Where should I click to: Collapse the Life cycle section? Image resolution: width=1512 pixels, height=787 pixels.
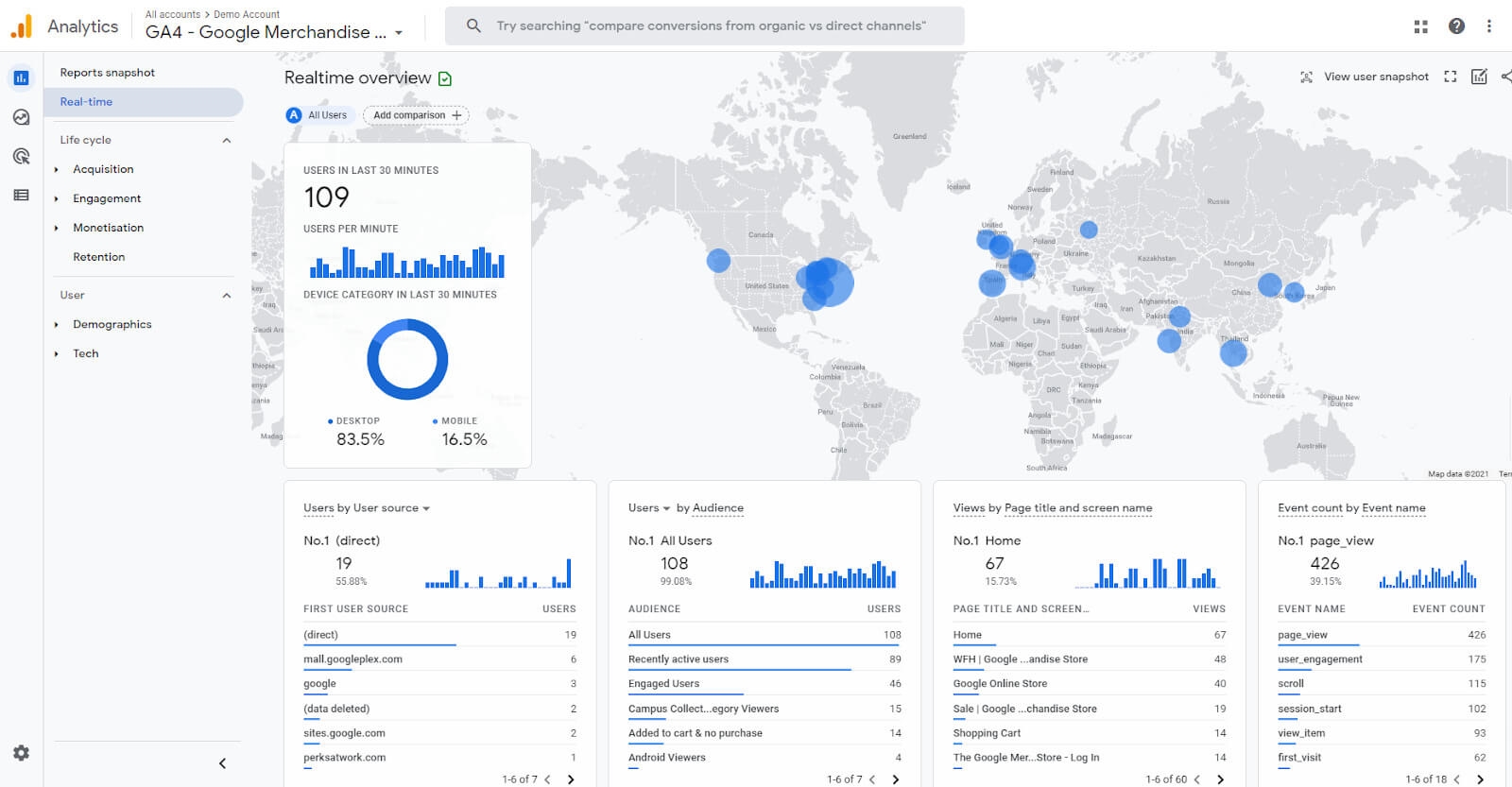226,140
